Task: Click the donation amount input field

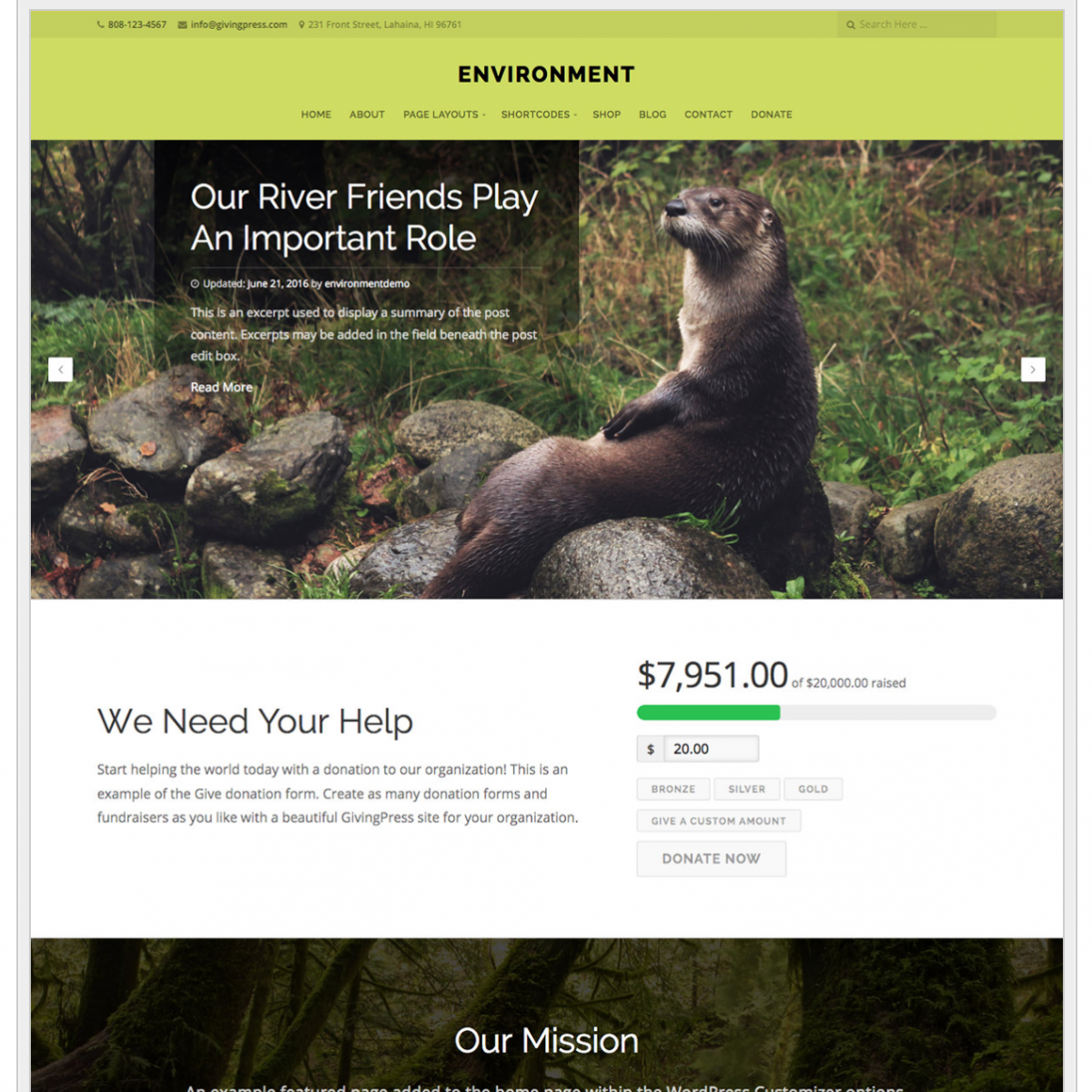Action: (x=712, y=749)
